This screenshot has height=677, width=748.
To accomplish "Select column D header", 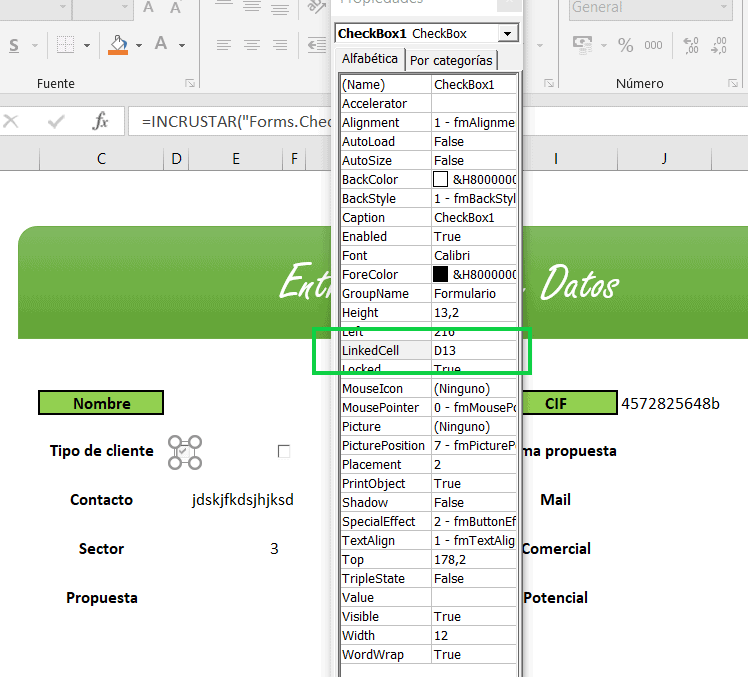I will point(176,158).
